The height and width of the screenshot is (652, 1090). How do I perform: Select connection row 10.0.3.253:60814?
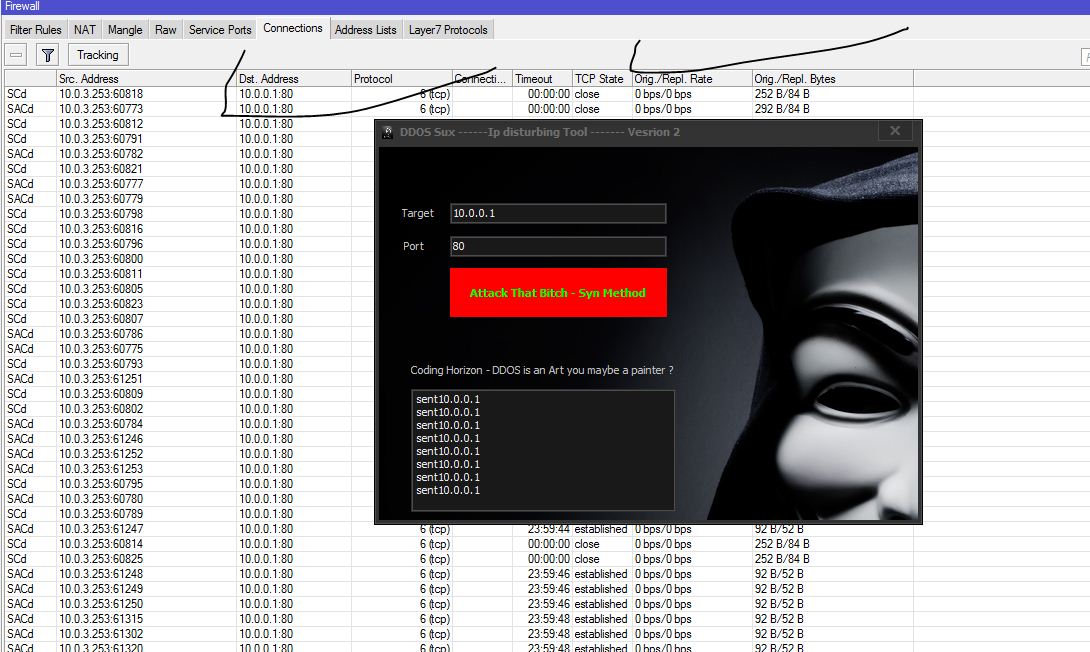click(459, 544)
